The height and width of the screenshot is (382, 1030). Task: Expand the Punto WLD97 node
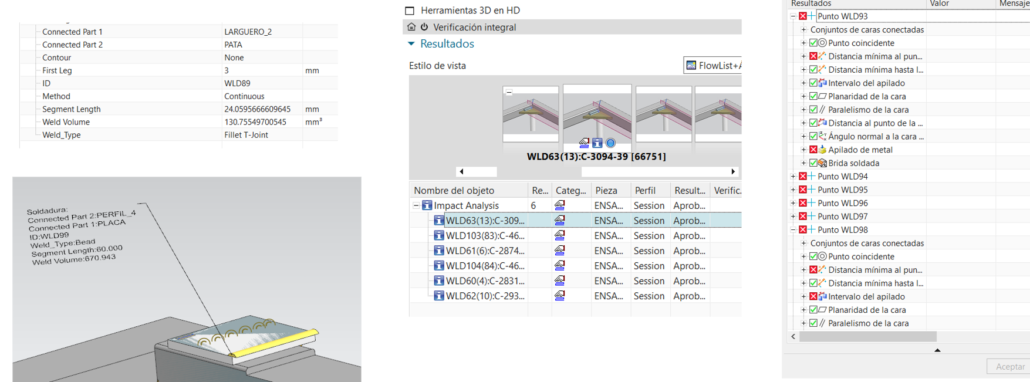click(x=794, y=216)
